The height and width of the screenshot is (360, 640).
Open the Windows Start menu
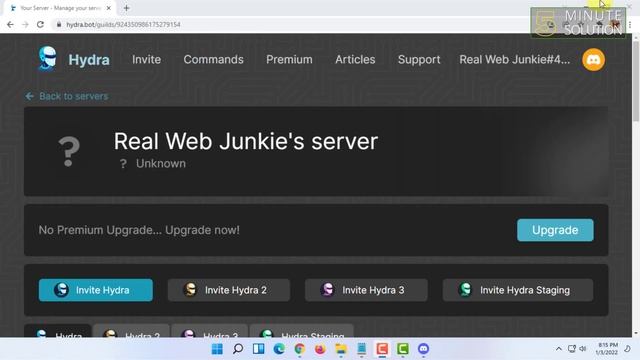pyautogui.click(x=217, y=349)
